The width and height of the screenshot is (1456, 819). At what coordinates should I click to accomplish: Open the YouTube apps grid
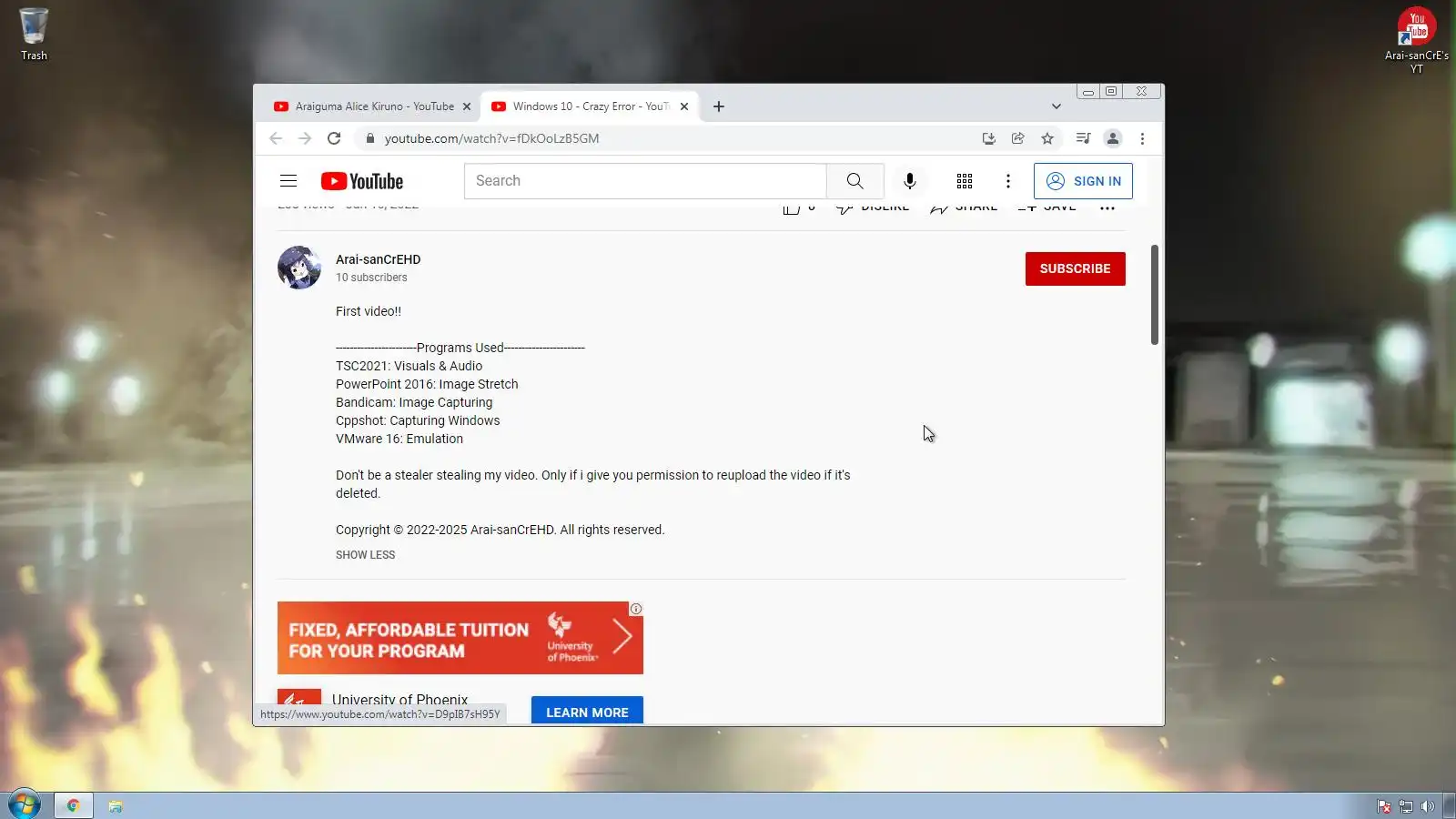point(965,181)
